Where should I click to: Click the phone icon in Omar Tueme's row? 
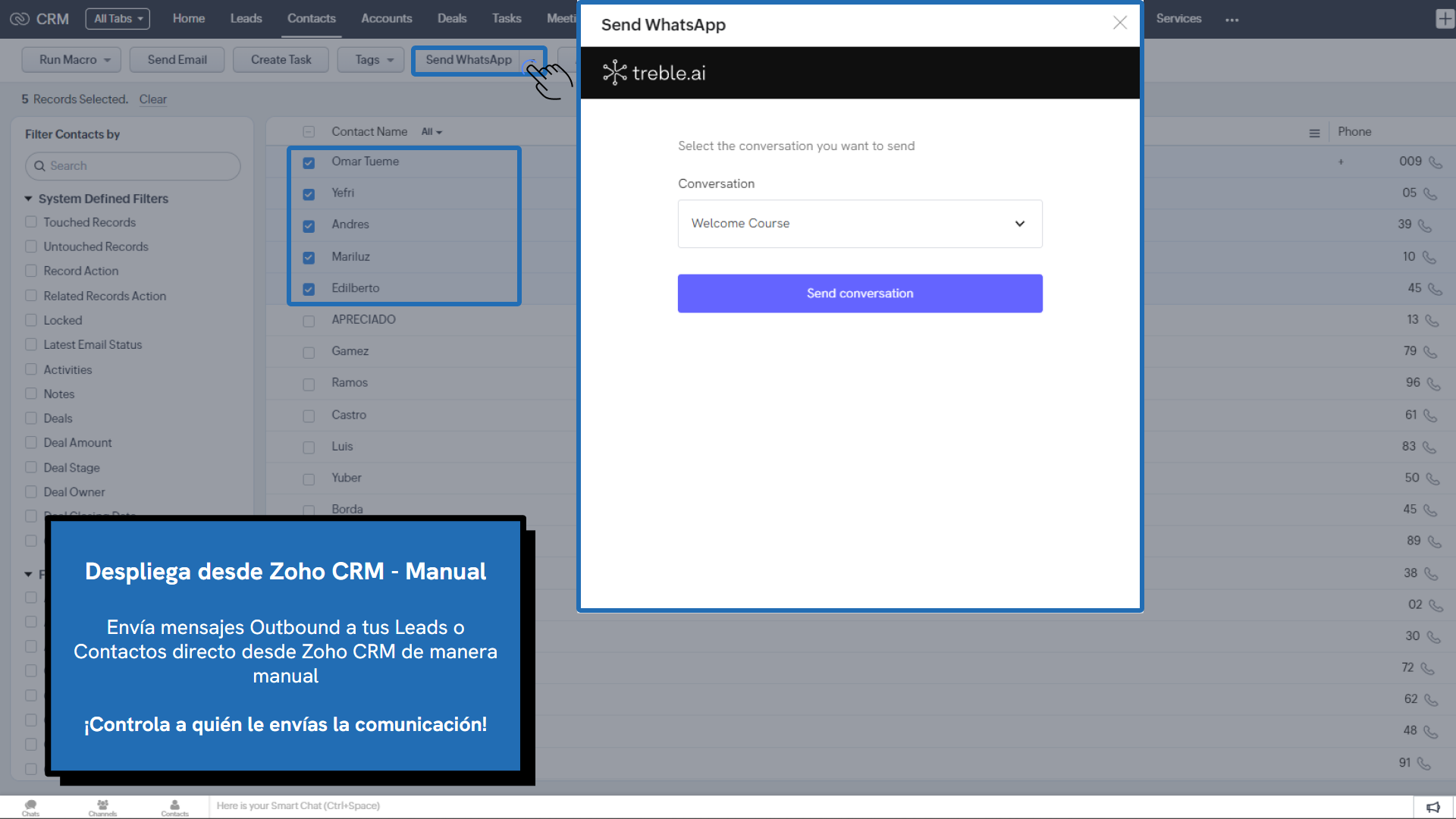(1435, 162)
